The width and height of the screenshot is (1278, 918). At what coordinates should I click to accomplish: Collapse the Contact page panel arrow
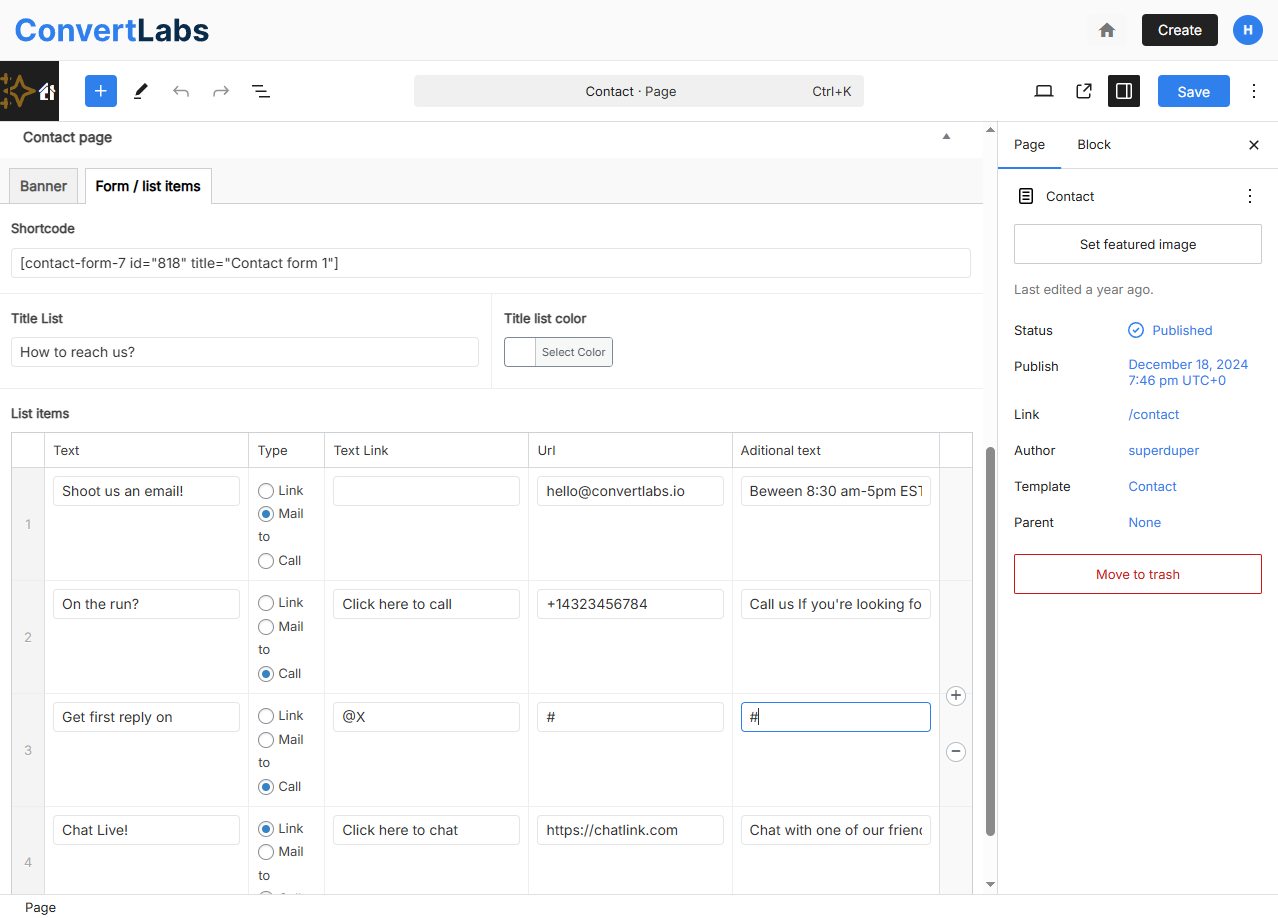coord(946,137)
